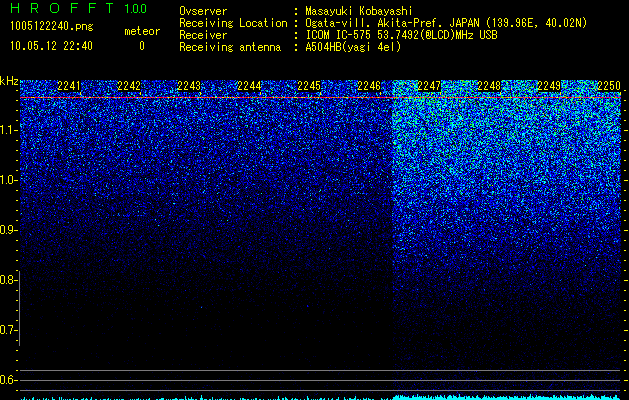Click the cyan signal level graph at bottom

pyautogui.click(x=320, y=397)
